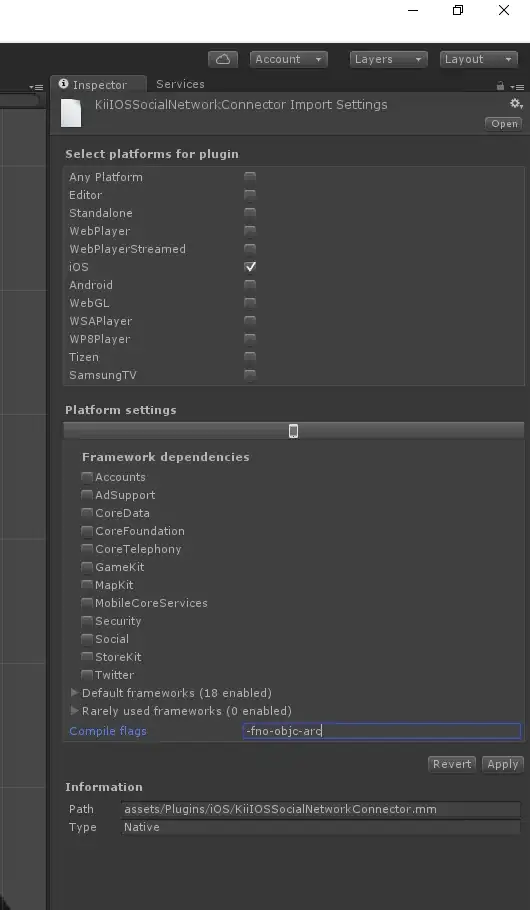Click the Inspector lock icon
530x910 pixels.
coord(500,86)
